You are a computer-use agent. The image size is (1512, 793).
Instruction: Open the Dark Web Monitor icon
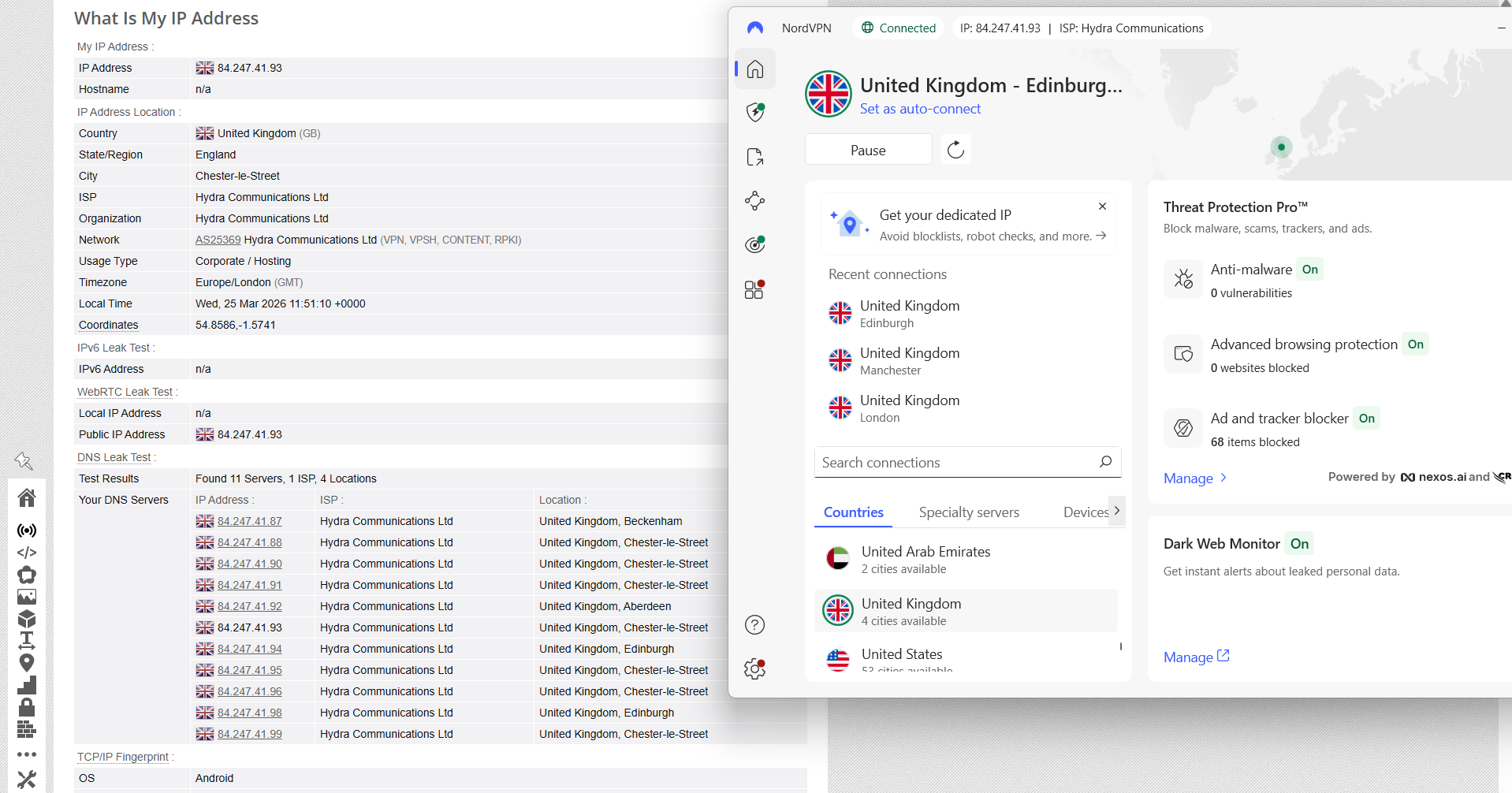[754, 244]
